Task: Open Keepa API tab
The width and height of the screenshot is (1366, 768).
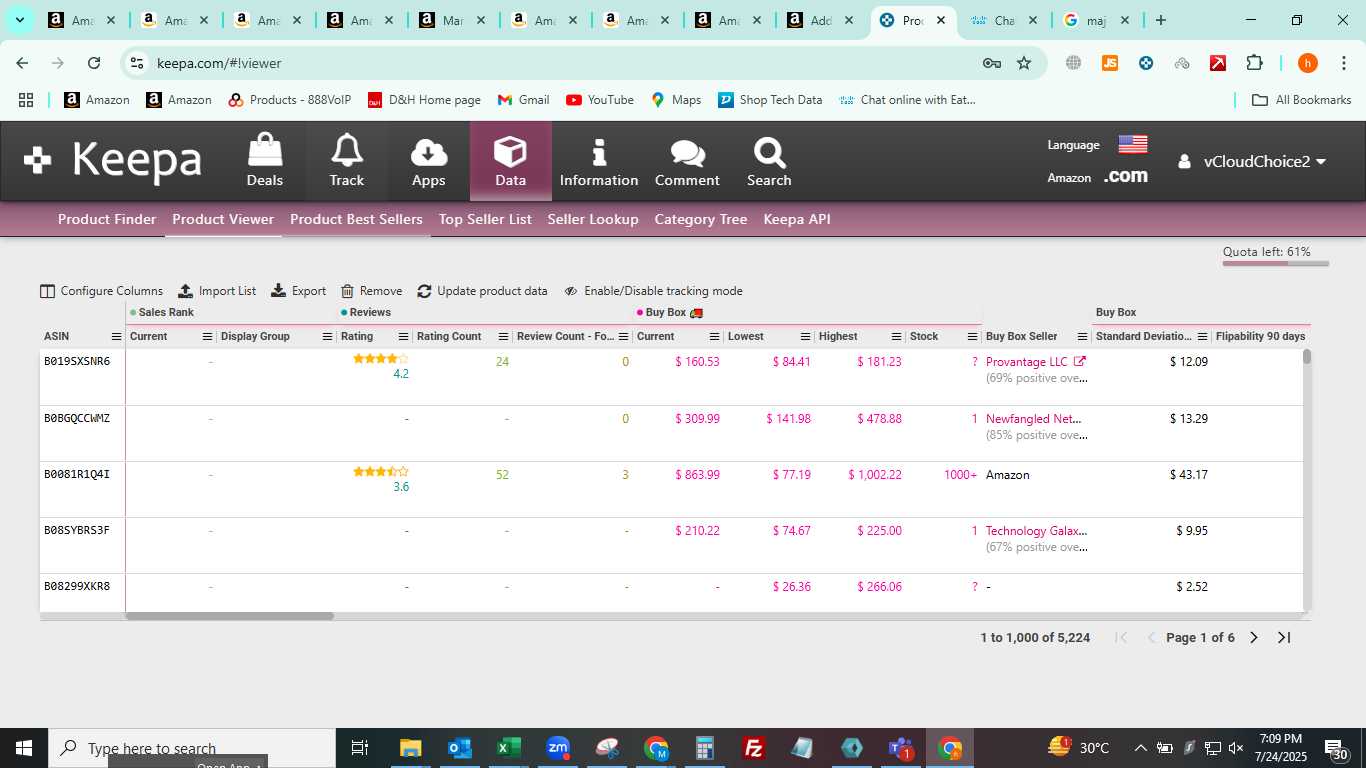Action: pos(797,219)
